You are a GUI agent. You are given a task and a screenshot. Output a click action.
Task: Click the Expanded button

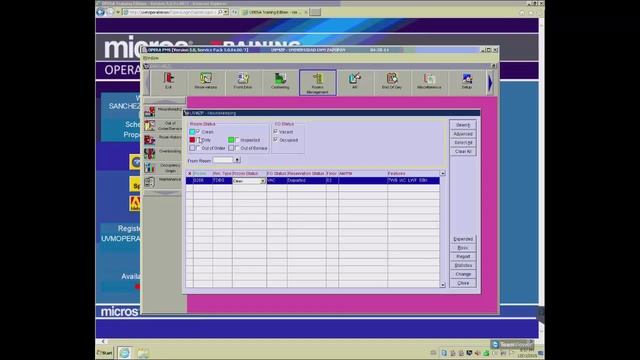pyautogui.click(x=463, y=239)
